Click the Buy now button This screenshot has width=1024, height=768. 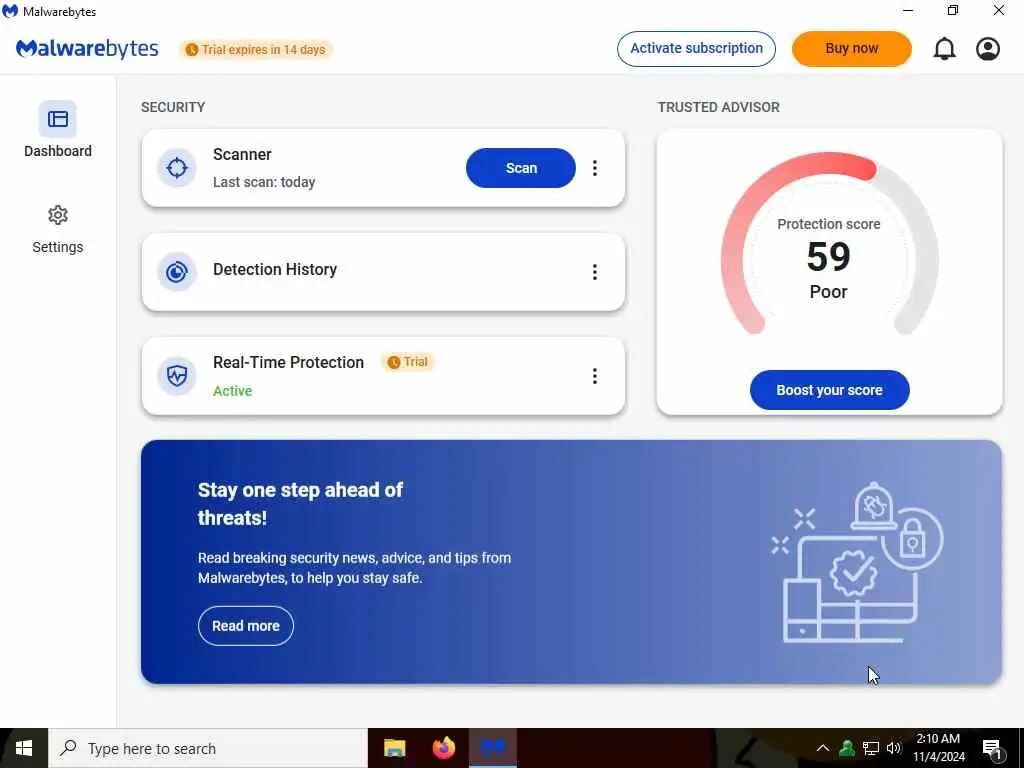click(x=852, y=48)
